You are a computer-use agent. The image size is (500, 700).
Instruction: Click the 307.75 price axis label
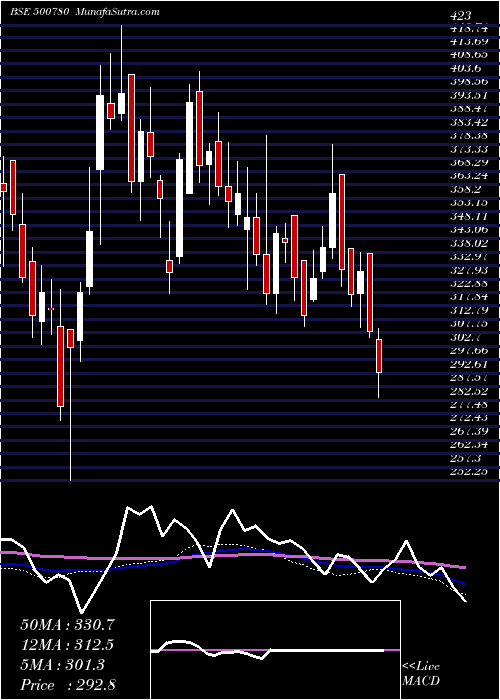(468, 324)
